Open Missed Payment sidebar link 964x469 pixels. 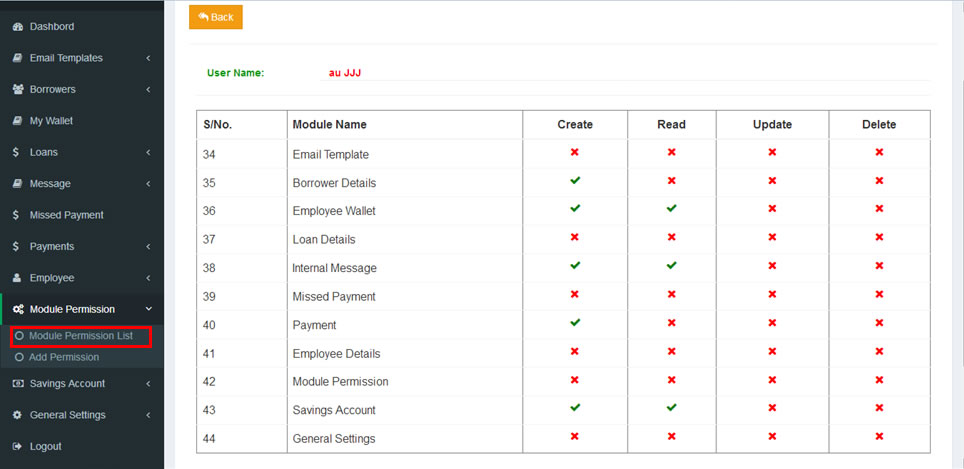coord(66,215)
